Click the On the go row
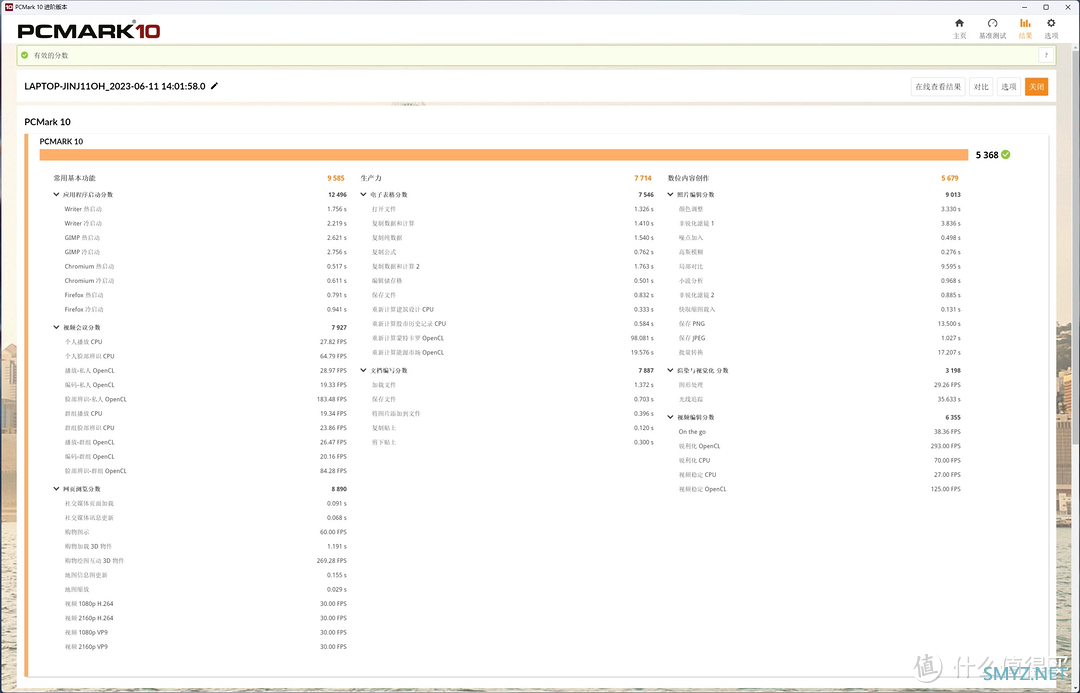 820,432
